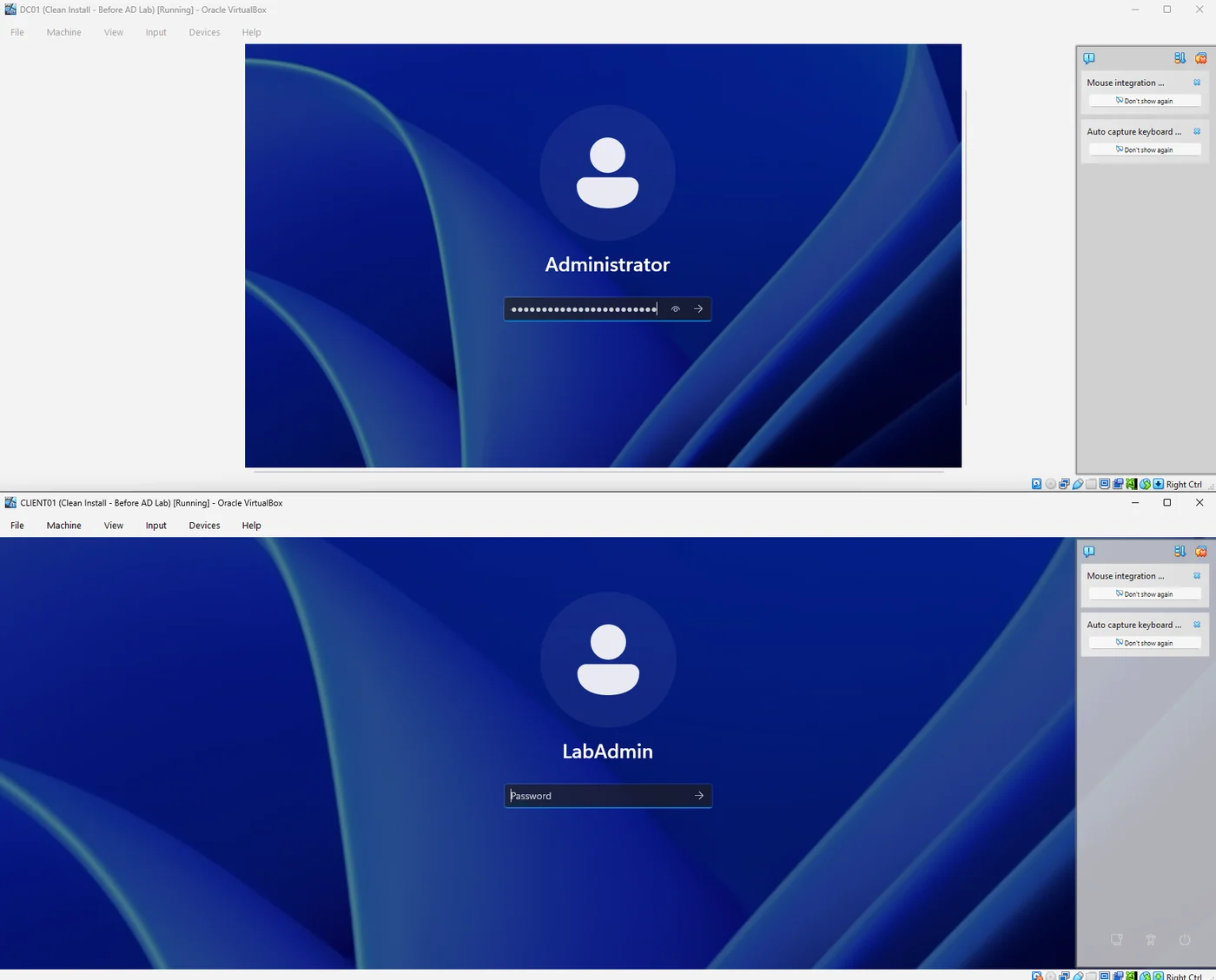Submit Administrator password with arrow button
Image resolution: width=1216 pixels, height=980 pixels.
[x=698, y=309]
